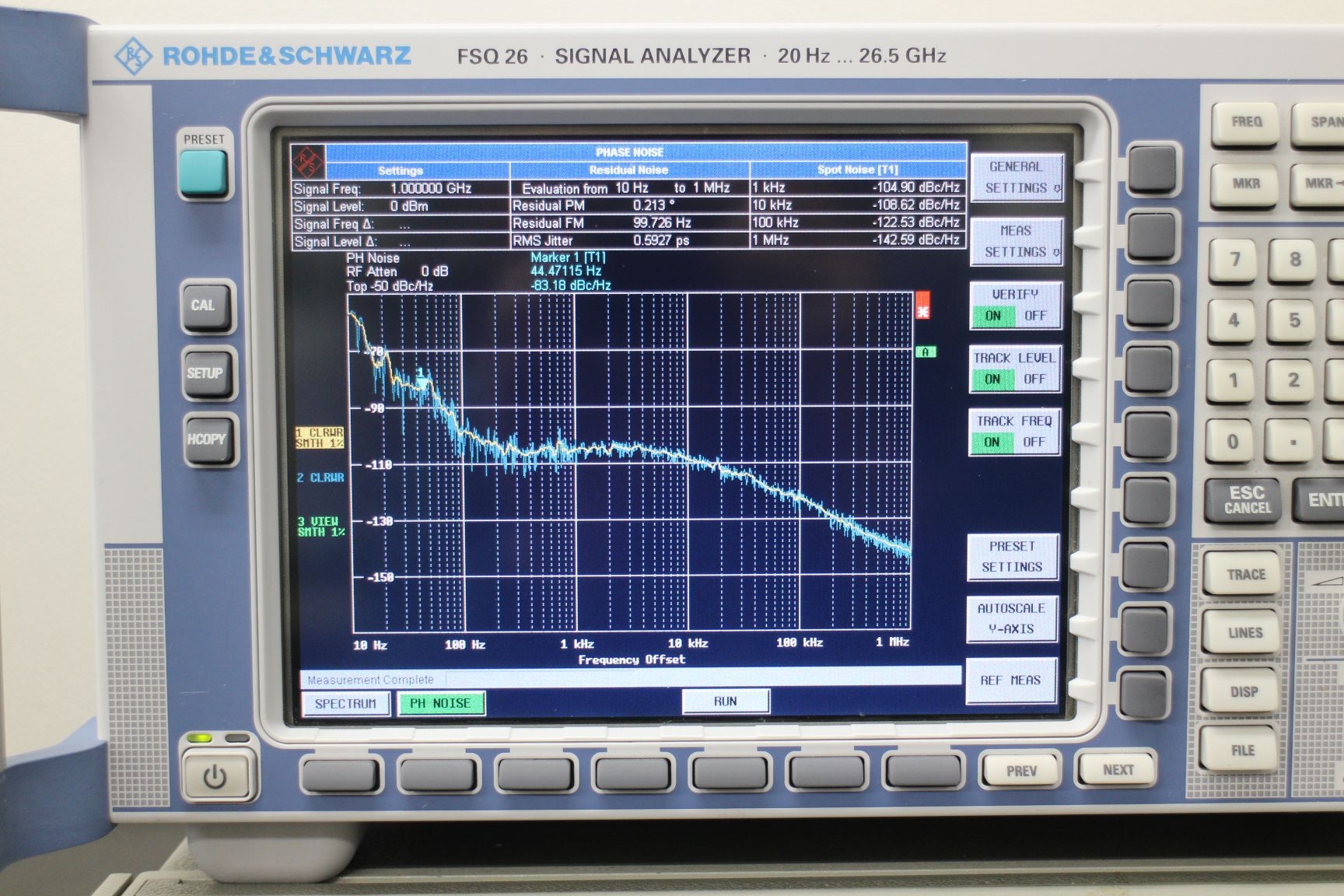Push the HCOPY hardware key
Screen dimensions: 1344x896
pos(208,439)
